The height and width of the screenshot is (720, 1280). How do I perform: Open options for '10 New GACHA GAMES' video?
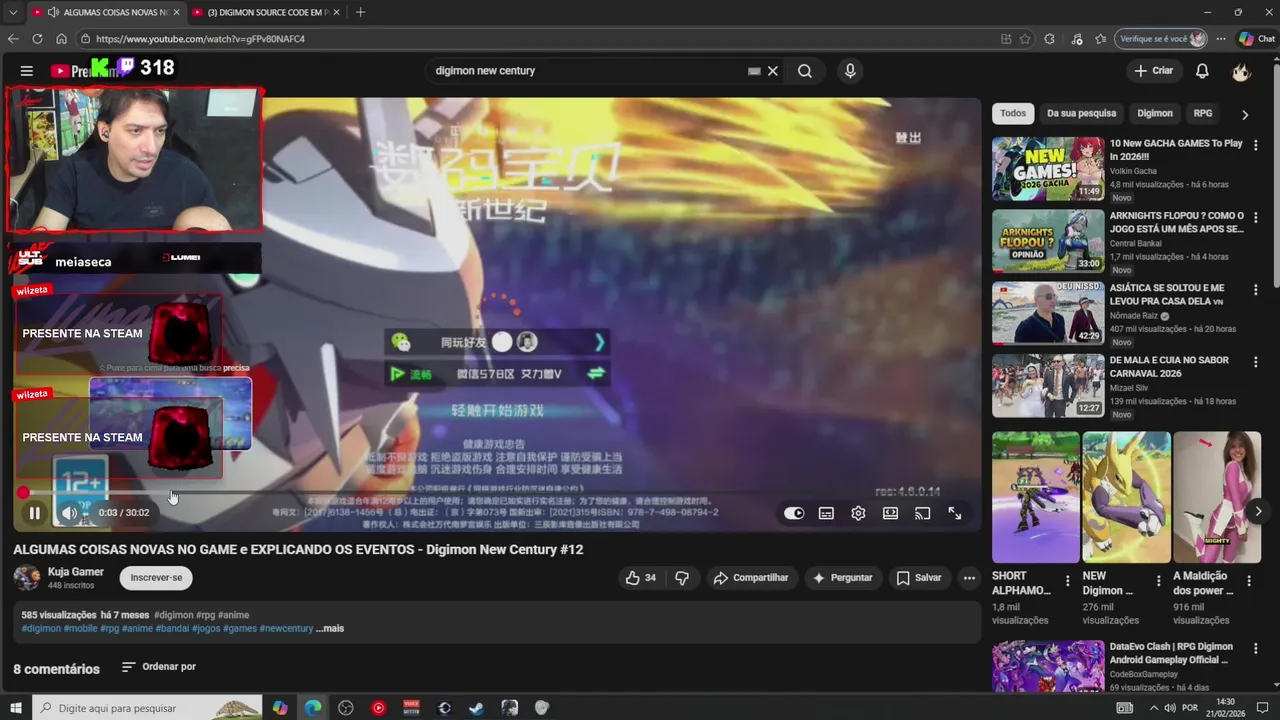pos(1256,145)
